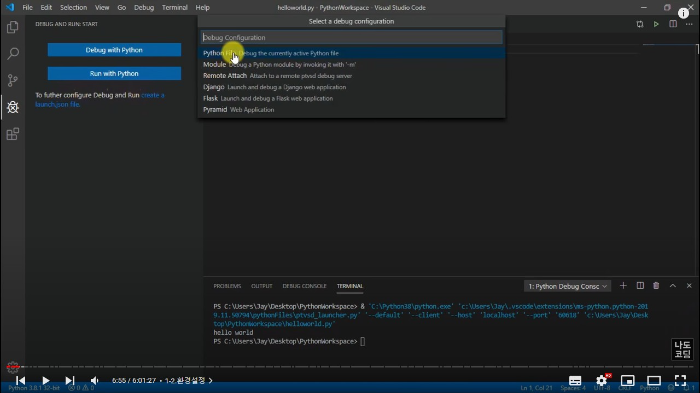
Task: Open the Source Control view
Action: tap(12, 80)
